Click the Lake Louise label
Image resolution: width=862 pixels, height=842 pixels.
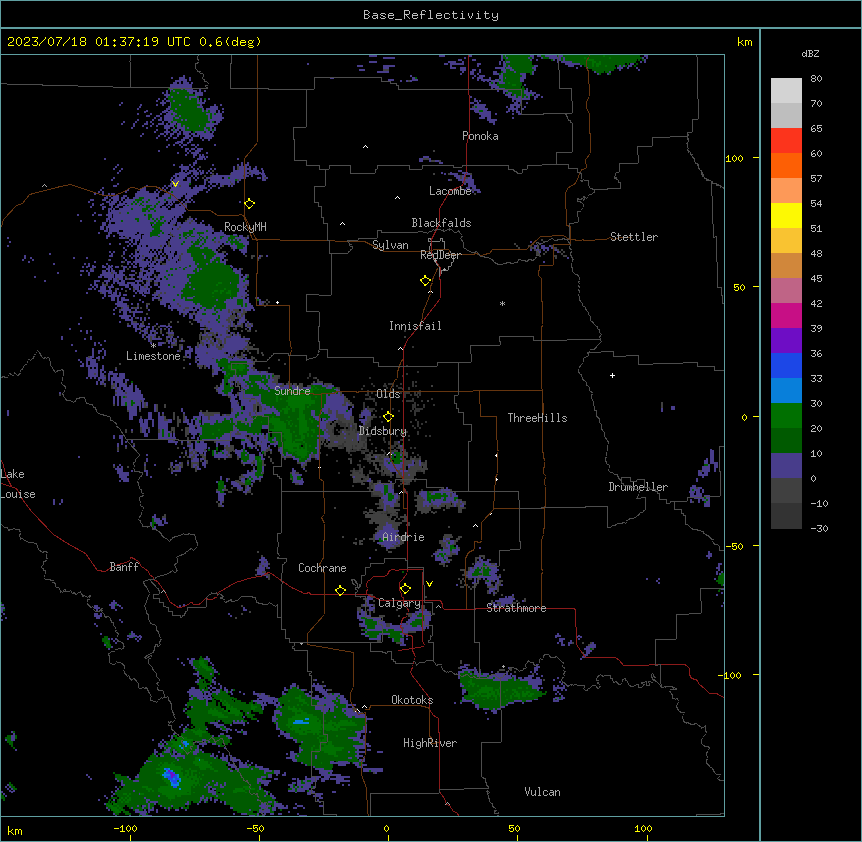[18, 484]
